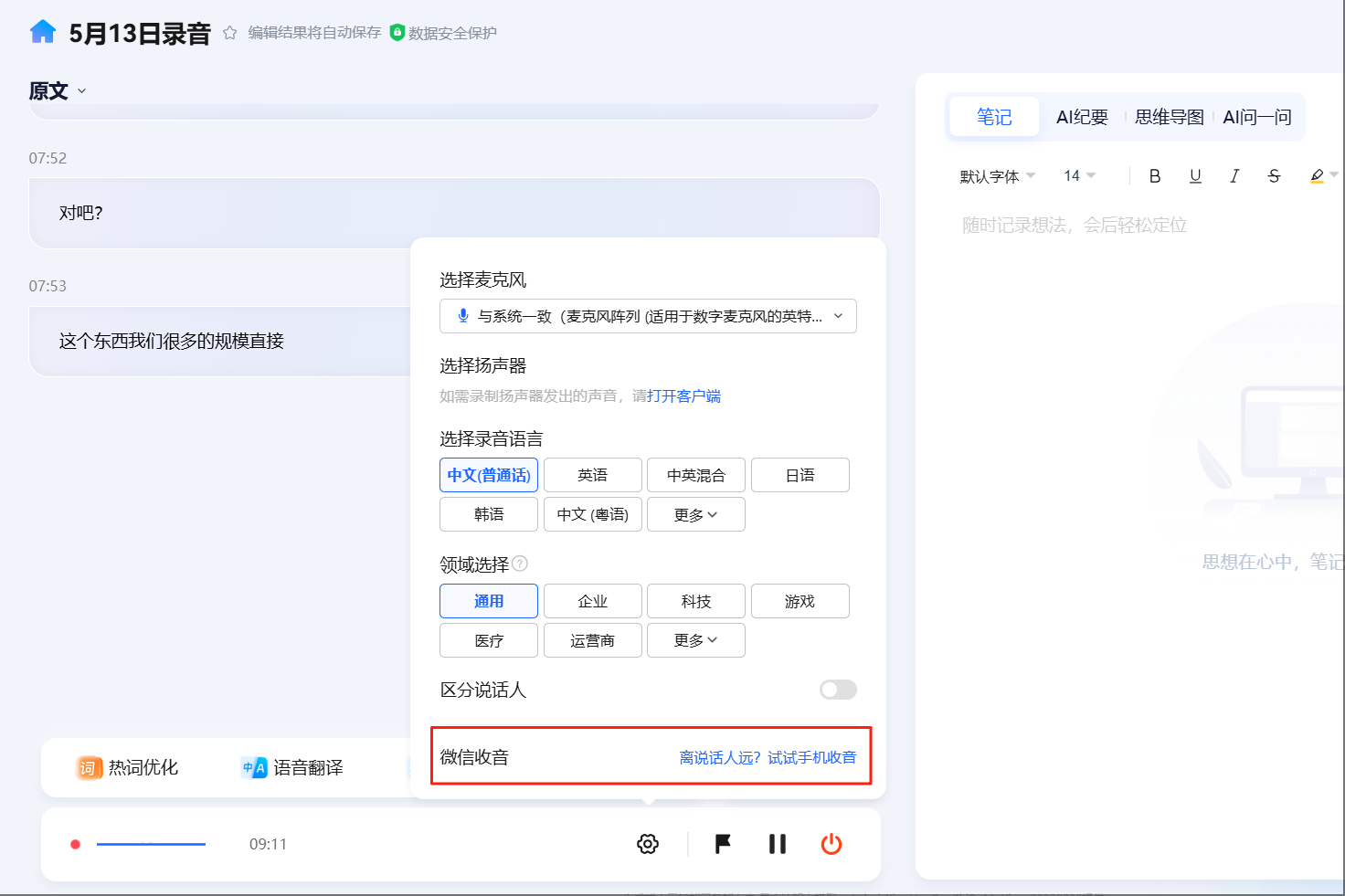1345x896 pixels.
Task: Select 英语 as the recording language
Action: 593,475
